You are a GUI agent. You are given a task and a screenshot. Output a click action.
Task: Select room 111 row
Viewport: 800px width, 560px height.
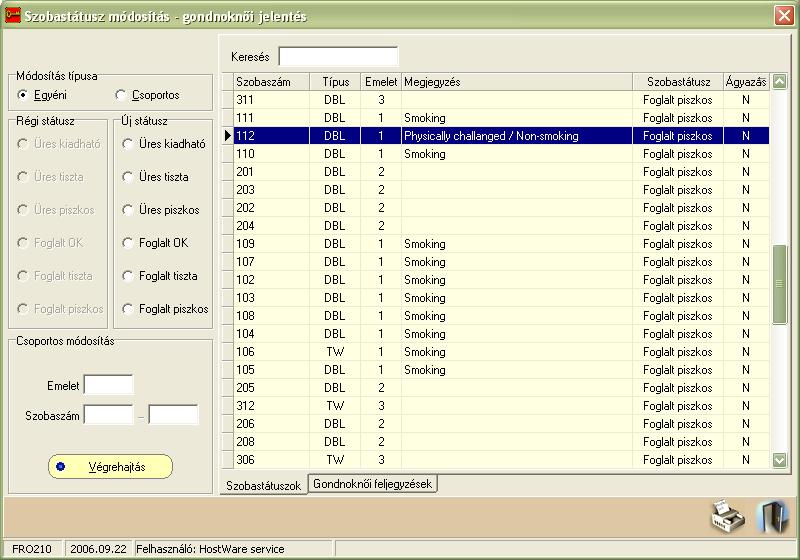[x=501, y=118]
